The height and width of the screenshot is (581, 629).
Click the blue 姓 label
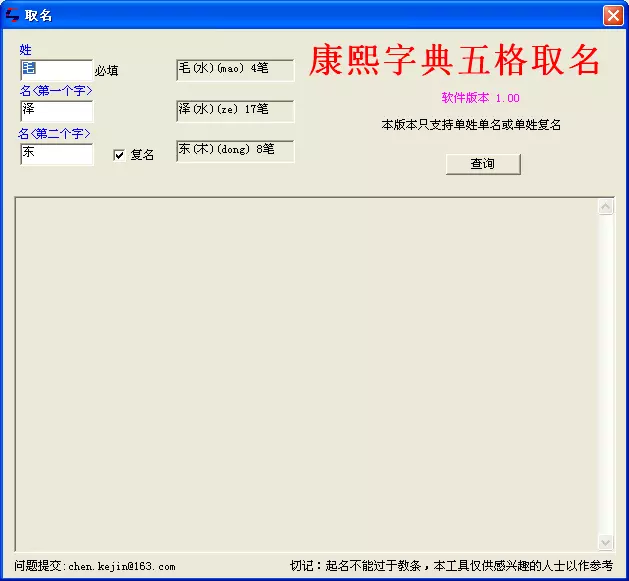click(25, 50)
